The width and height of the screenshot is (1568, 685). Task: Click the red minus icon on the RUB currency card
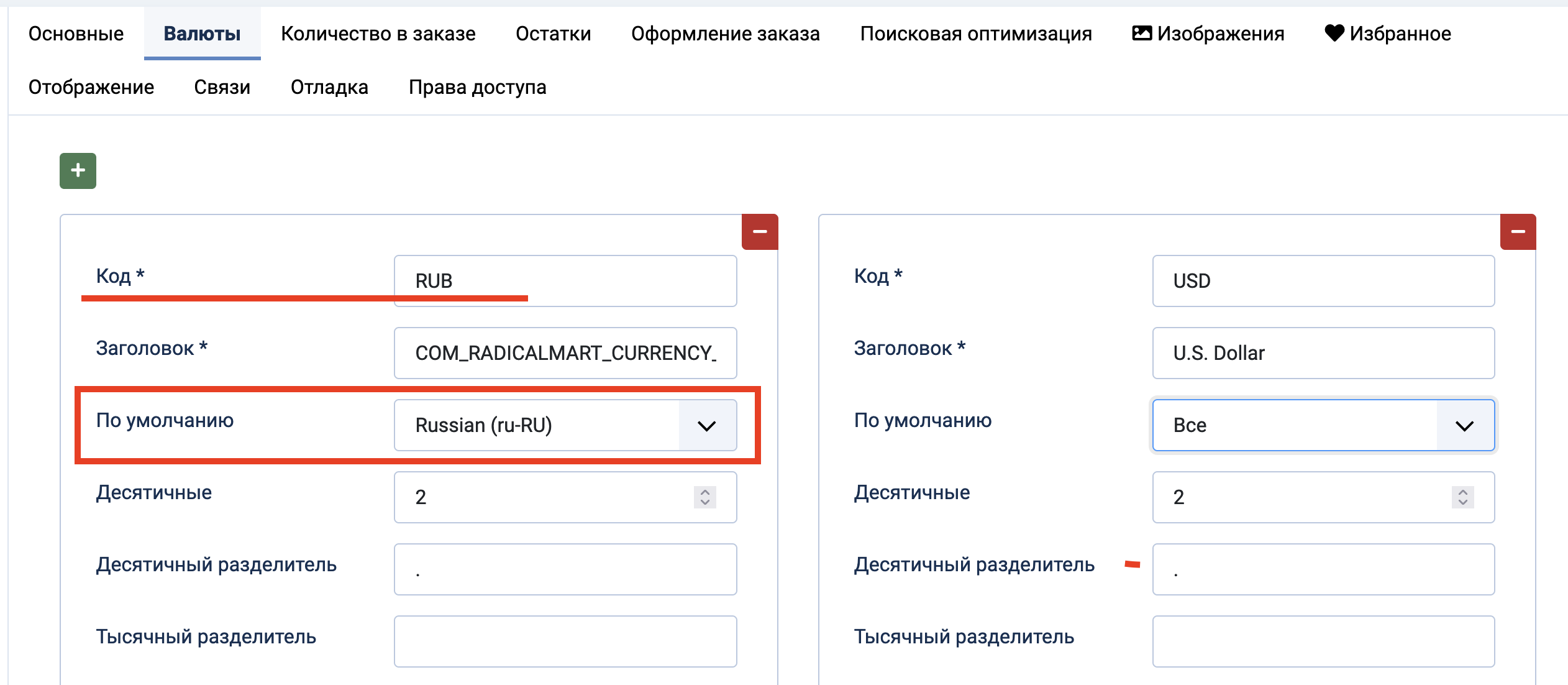759,231
